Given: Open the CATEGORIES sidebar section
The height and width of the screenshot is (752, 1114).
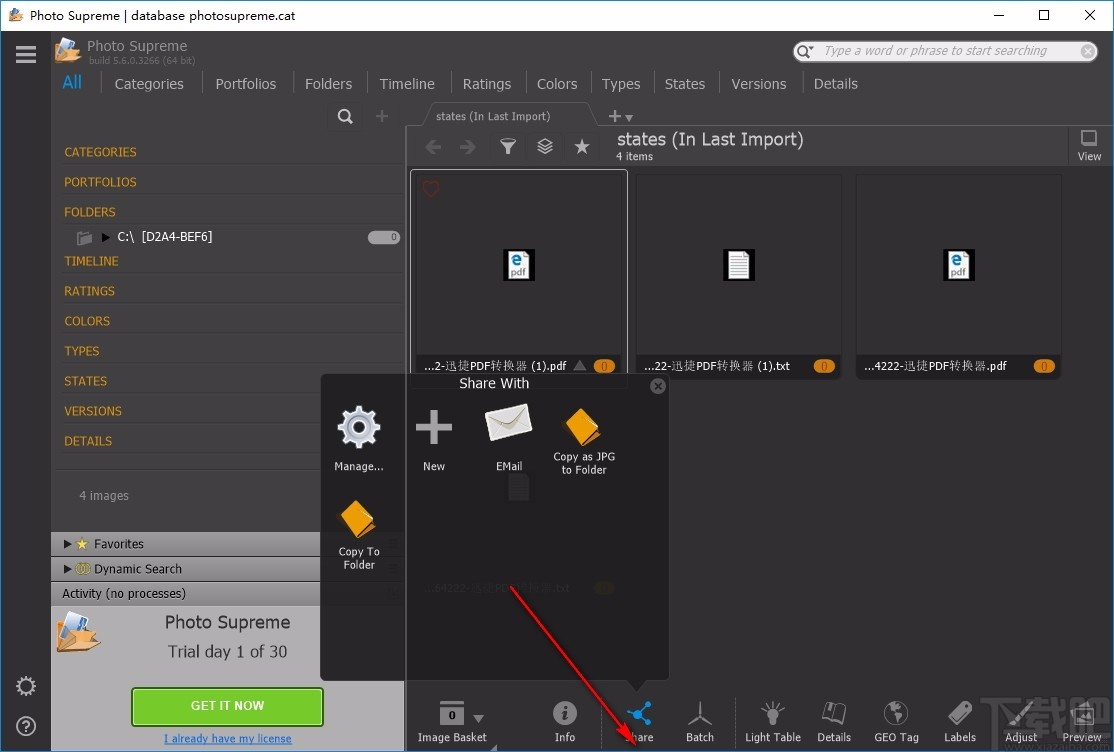Looking at the screenshot, I should click(x=100, y=152).
